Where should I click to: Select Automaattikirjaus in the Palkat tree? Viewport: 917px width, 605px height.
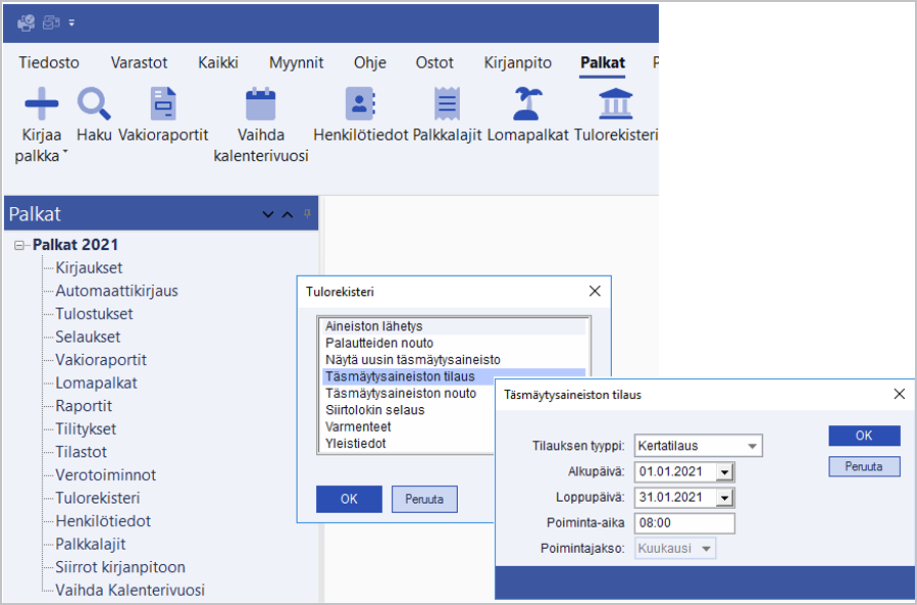point(117,291)
